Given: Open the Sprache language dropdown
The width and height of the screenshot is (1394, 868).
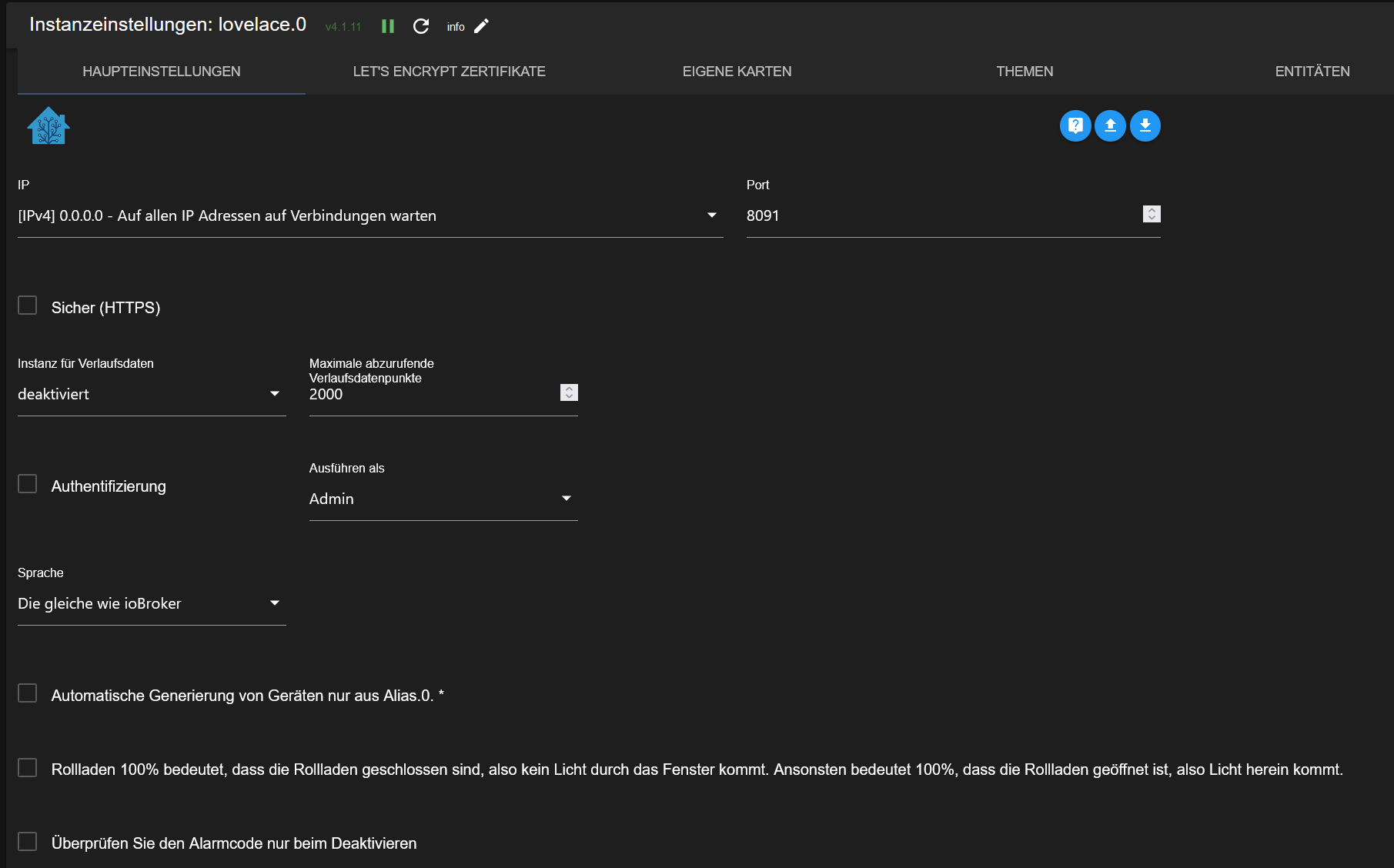Looking at the screenshot, I should pos(152,604).
